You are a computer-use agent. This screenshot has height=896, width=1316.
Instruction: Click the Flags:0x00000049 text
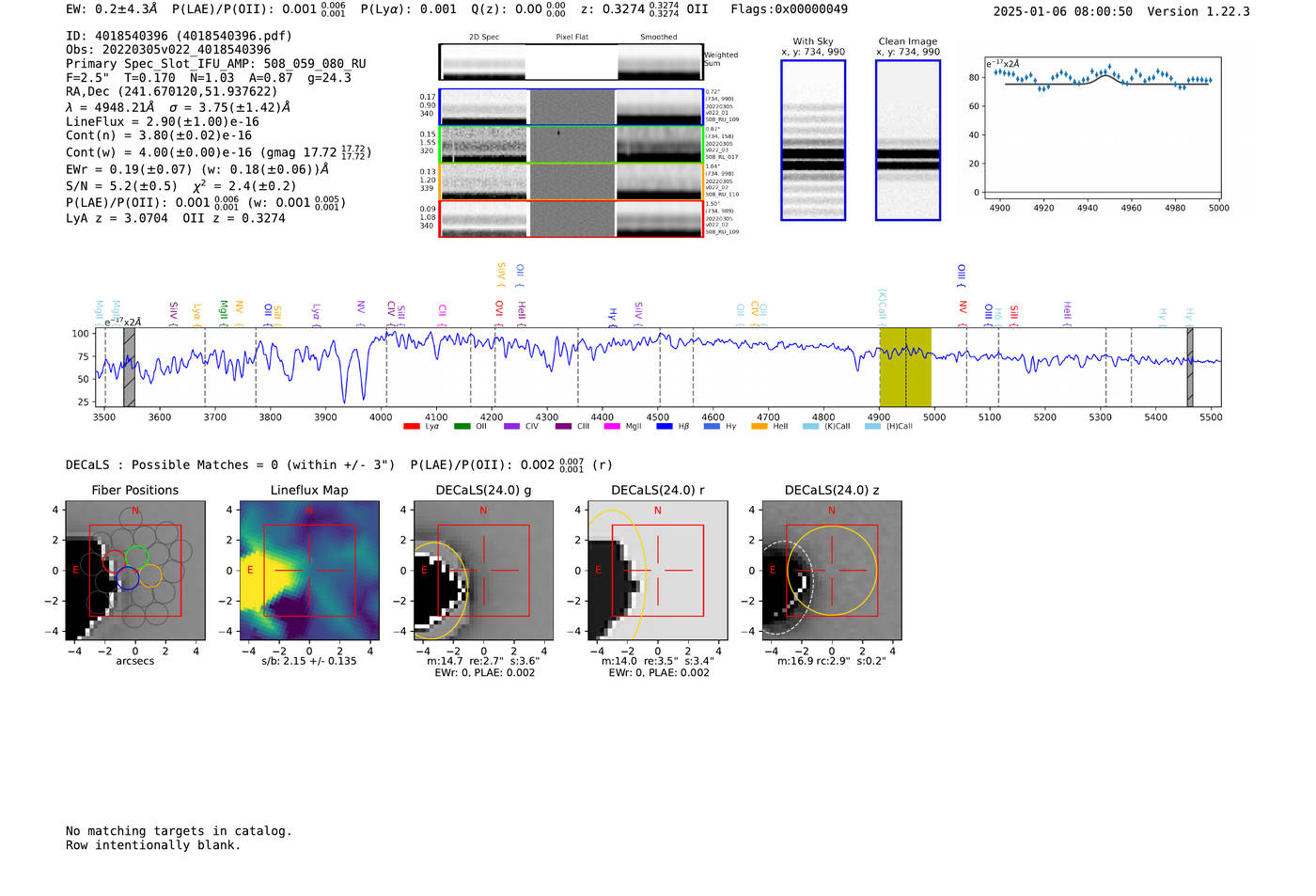click(x=789, y=9)
